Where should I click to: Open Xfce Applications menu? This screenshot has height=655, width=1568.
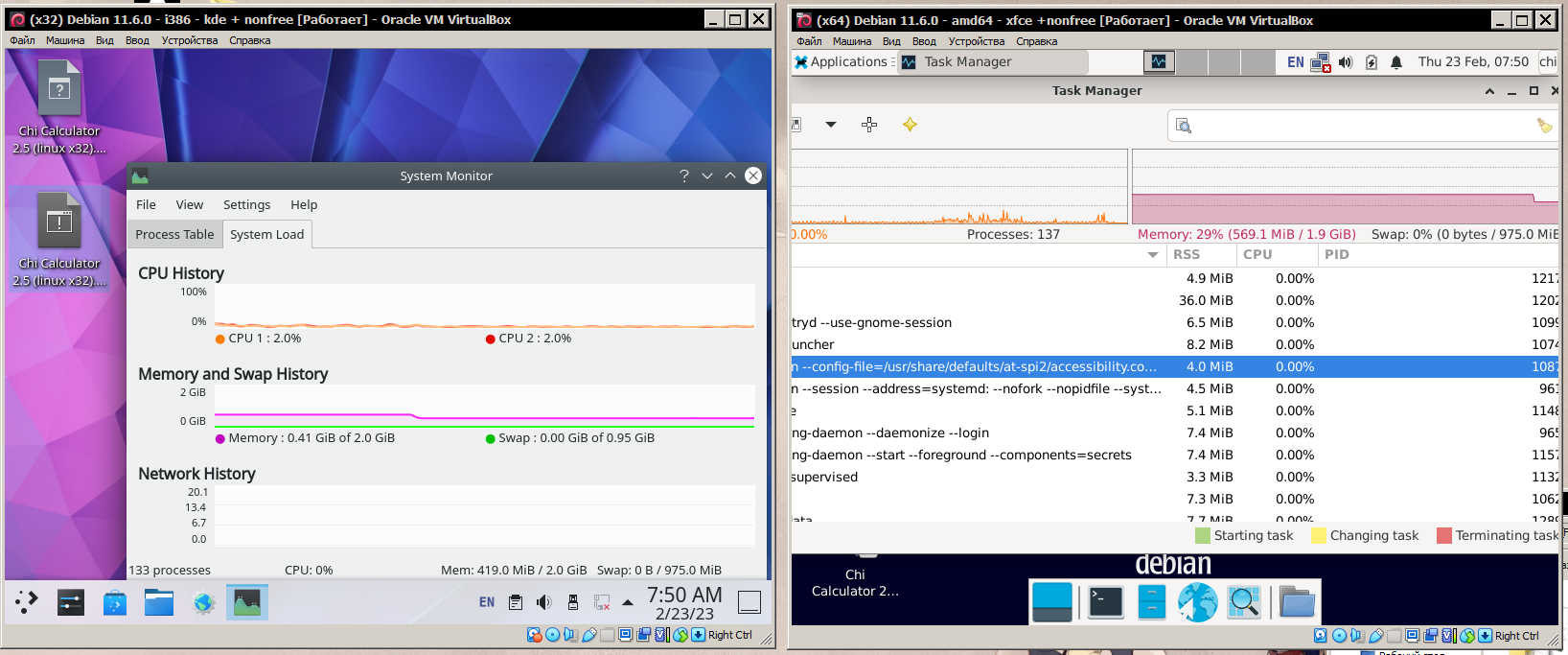pyautogui.click(x=842, y=61)
